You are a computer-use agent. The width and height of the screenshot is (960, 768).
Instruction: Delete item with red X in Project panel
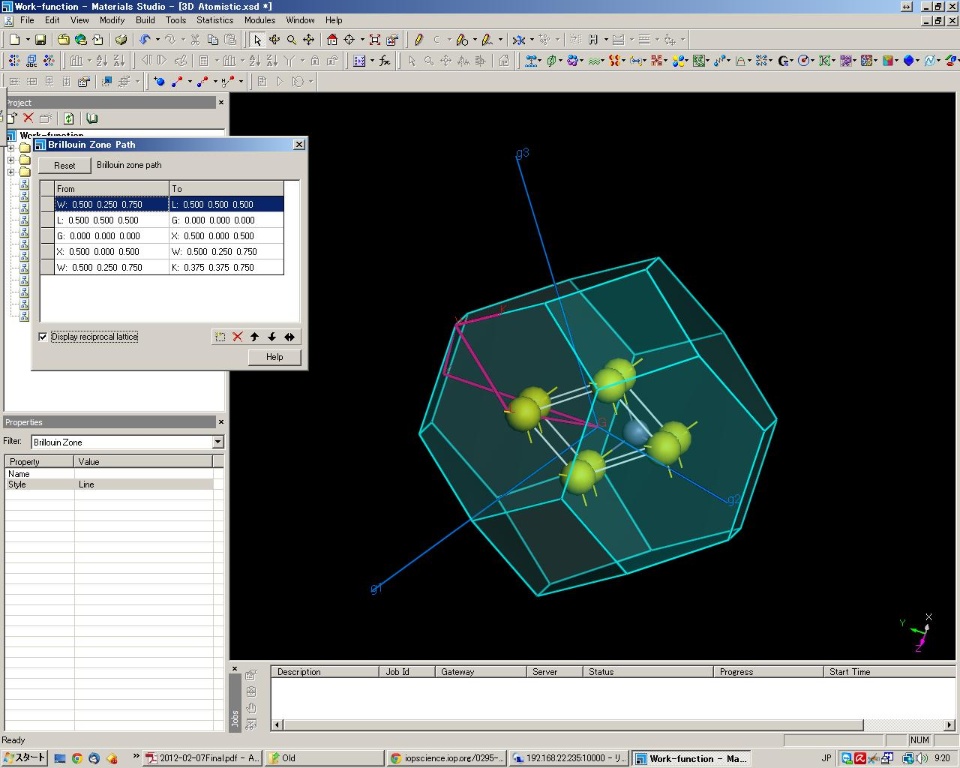[x=28, y=118]
